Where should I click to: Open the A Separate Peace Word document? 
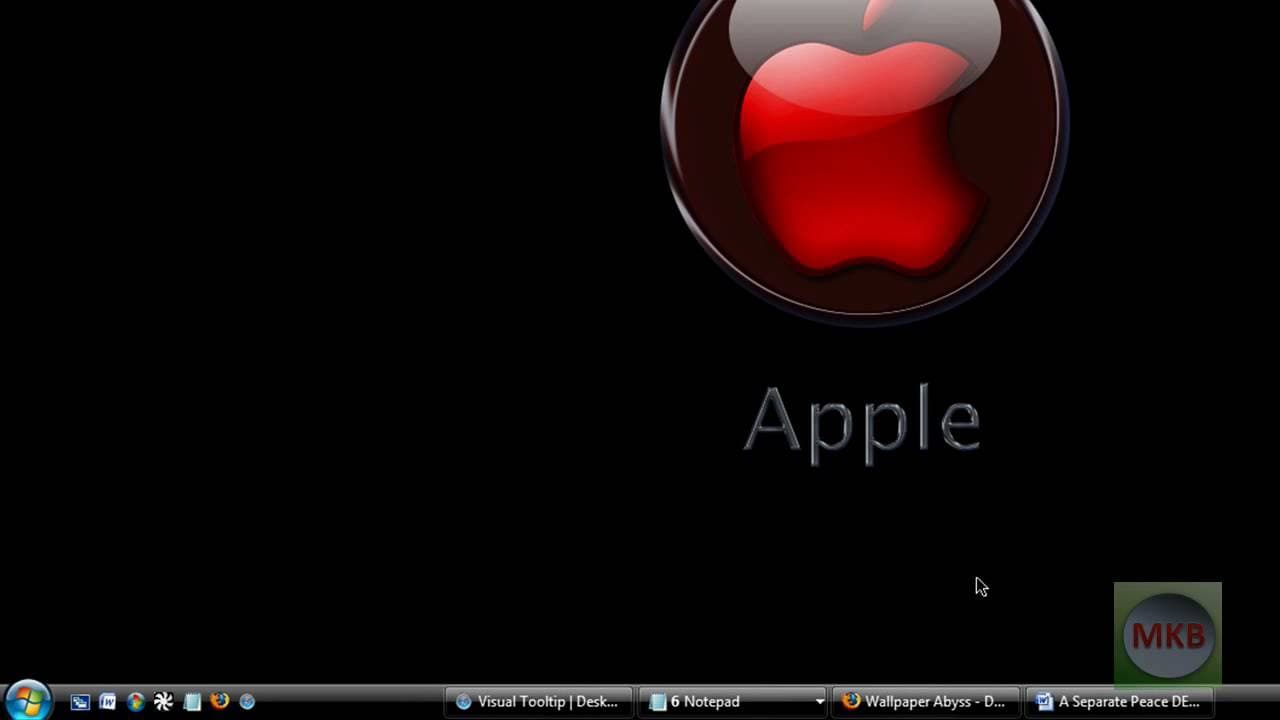(1120, 702)
